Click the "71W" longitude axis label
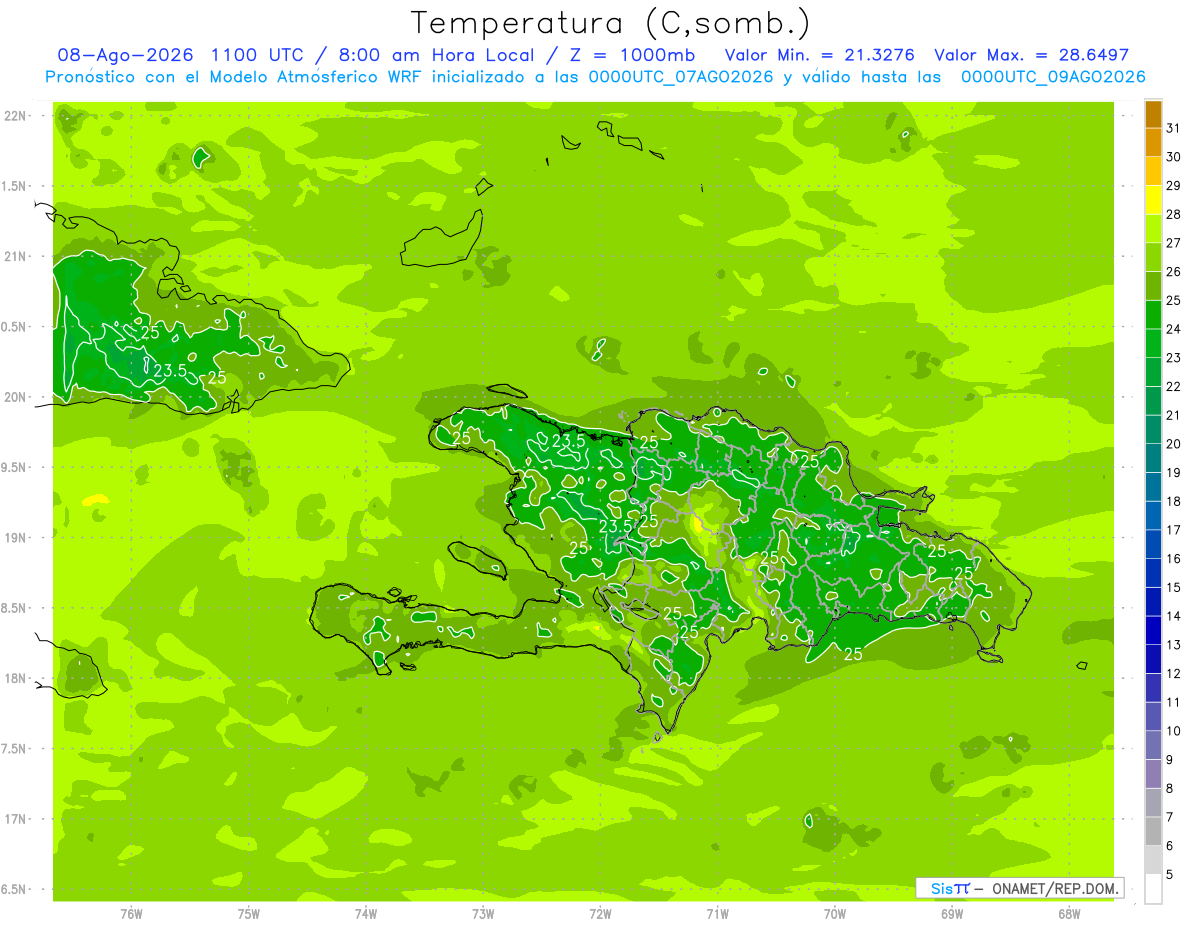 pos(717,913)
